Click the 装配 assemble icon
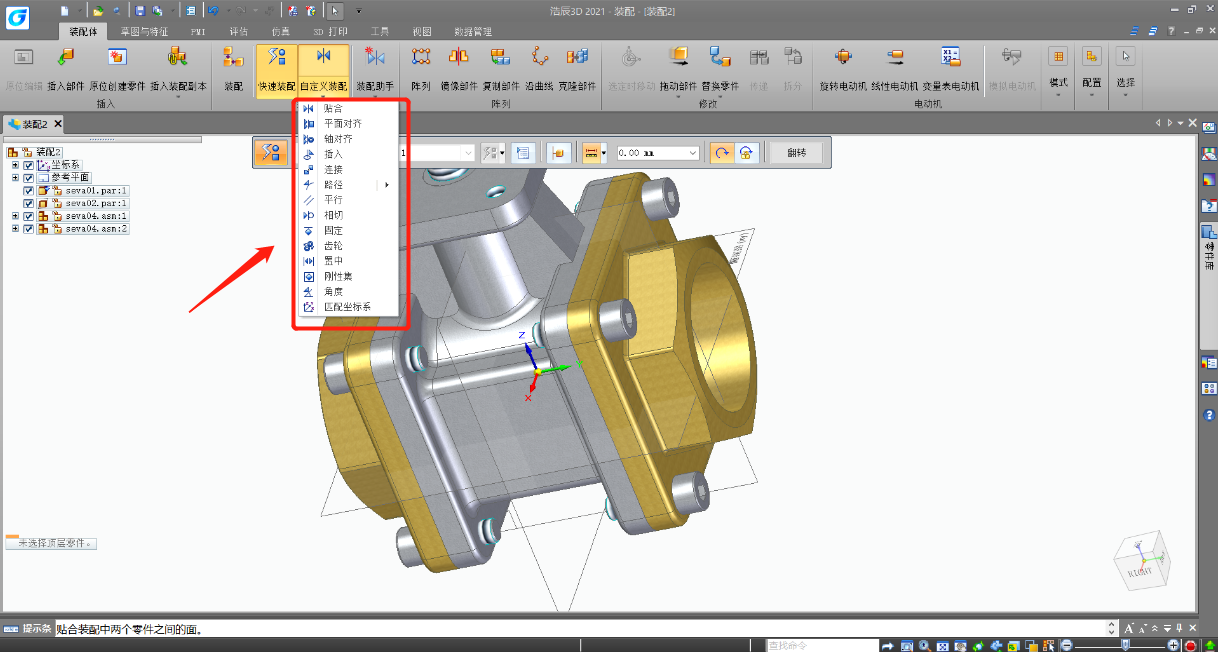 click(x=233, y=57)
